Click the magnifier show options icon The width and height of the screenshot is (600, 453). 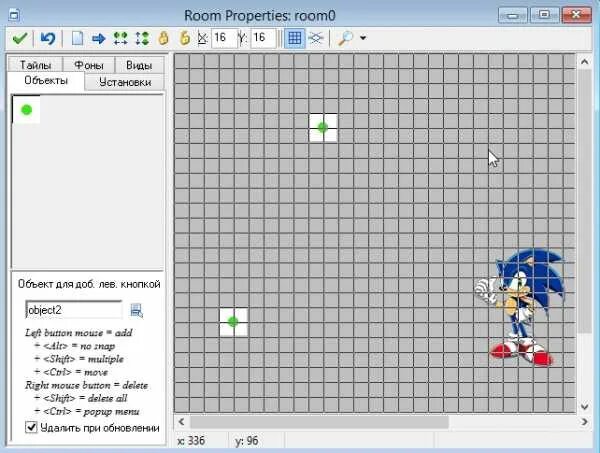click(346, 38)
